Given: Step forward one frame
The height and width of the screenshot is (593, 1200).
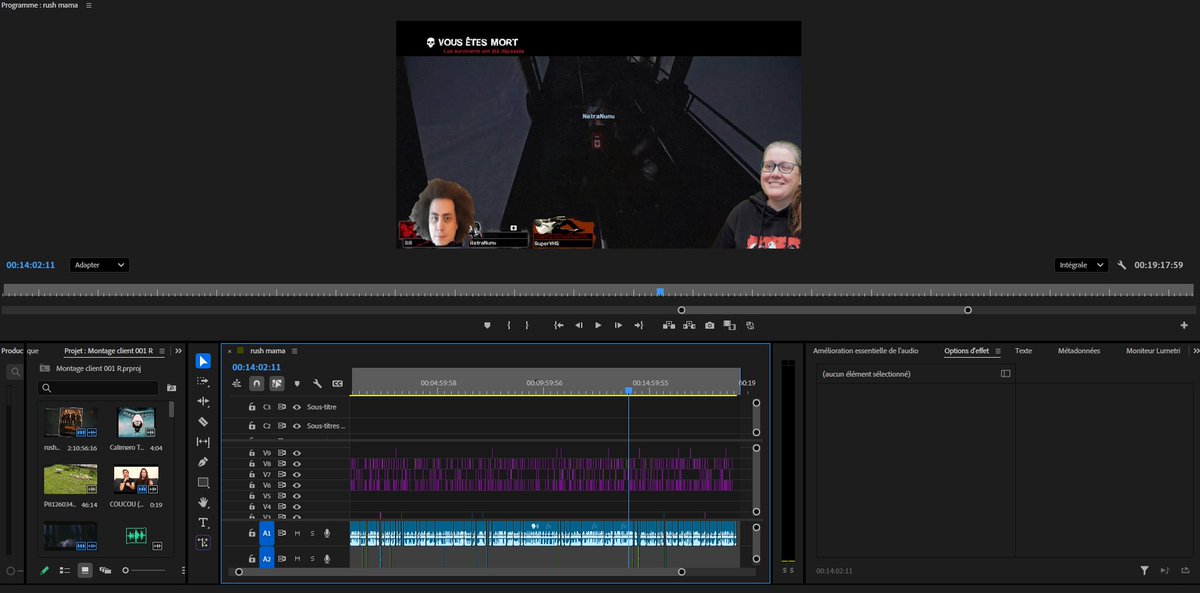Looking at the screenshot, I should click(618, 325).
